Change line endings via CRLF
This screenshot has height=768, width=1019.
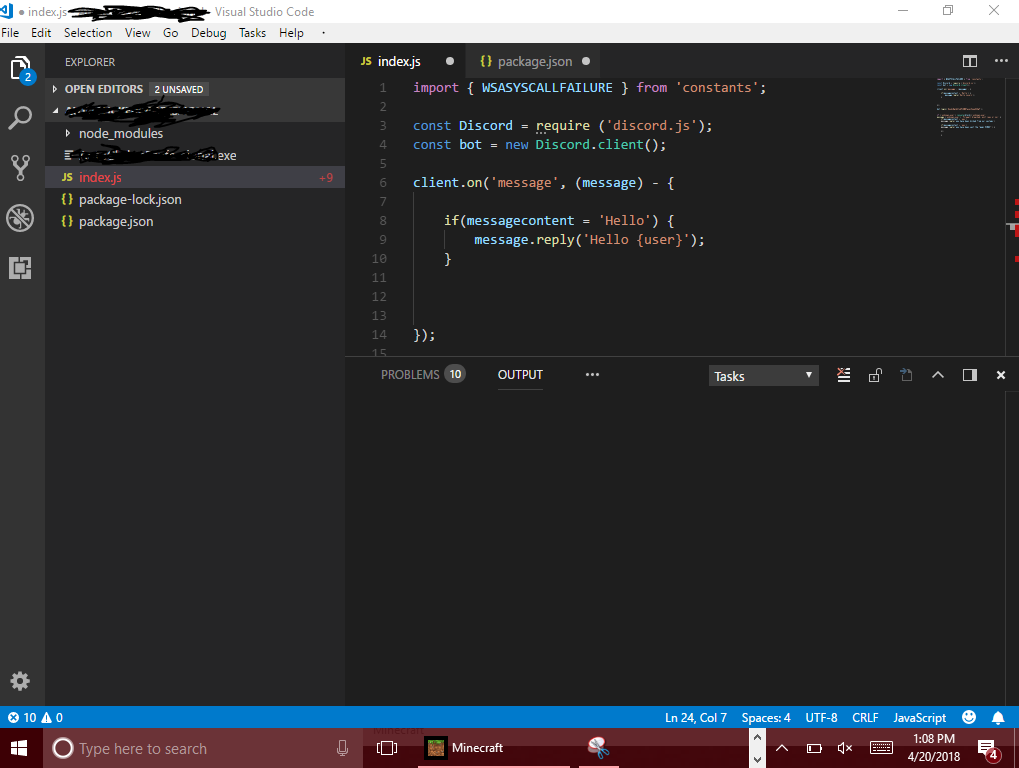(x=865, y=717)
